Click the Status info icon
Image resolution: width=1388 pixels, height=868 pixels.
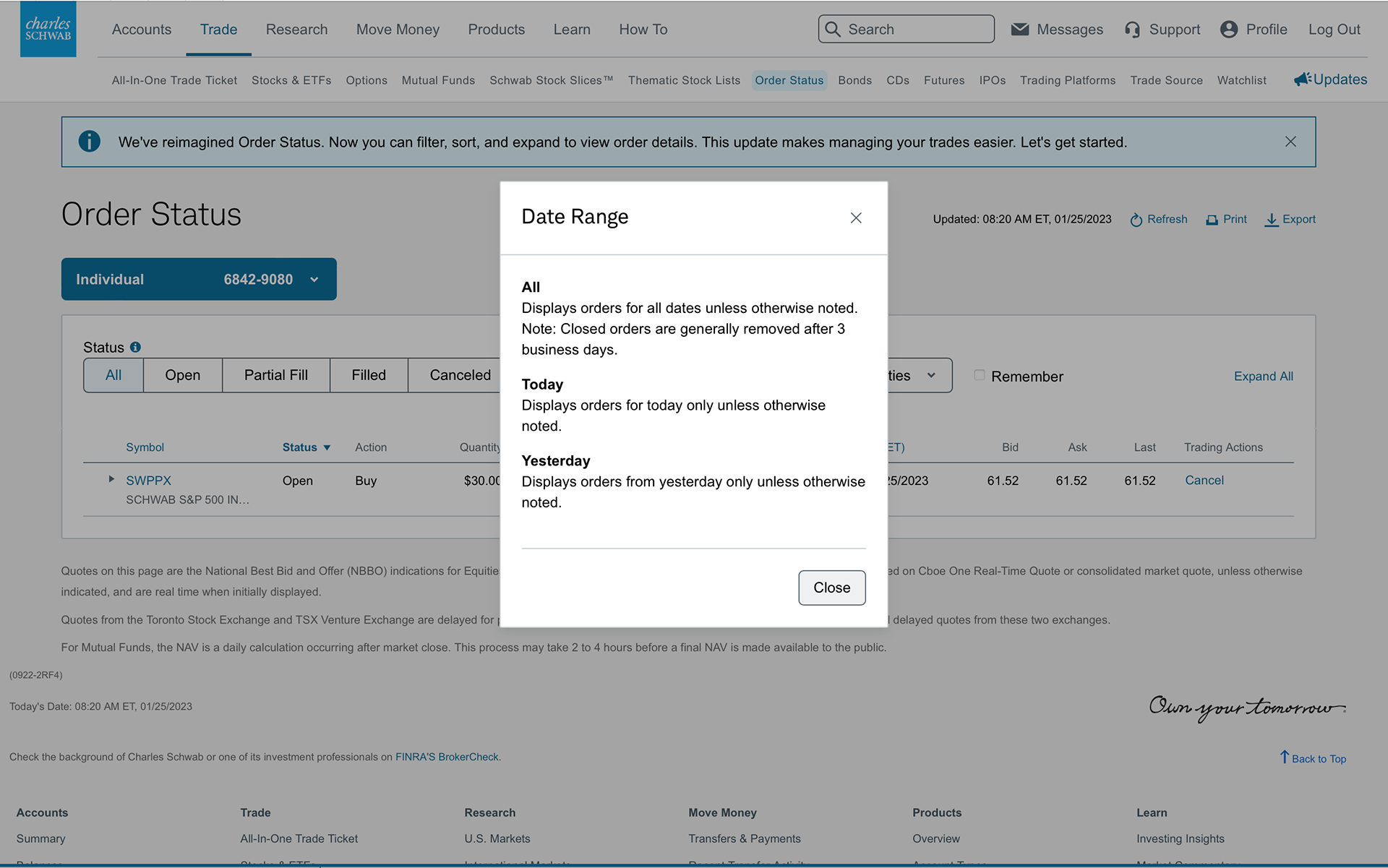[x=135, y=348]
